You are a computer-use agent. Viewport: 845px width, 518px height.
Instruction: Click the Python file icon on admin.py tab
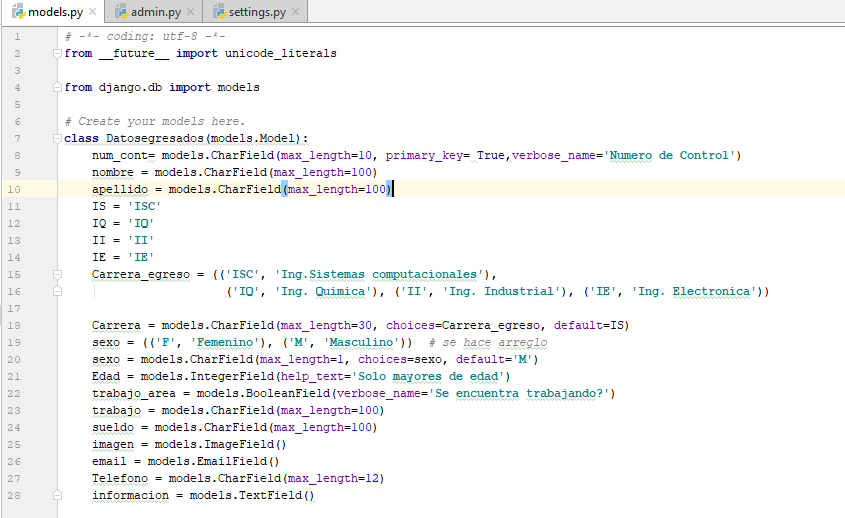click(x=122, y=11)
